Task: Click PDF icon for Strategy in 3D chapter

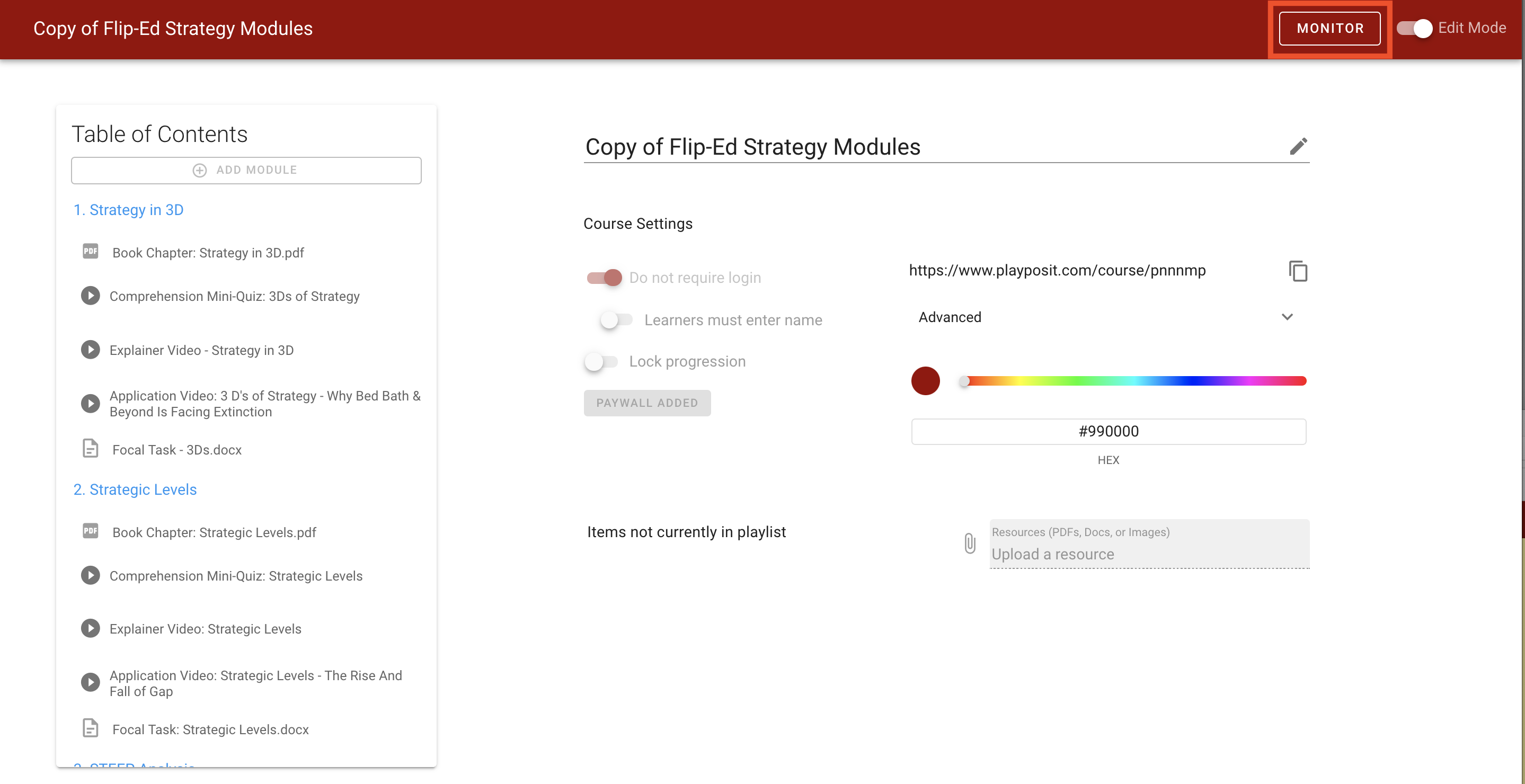Action: tap(90, 252)
